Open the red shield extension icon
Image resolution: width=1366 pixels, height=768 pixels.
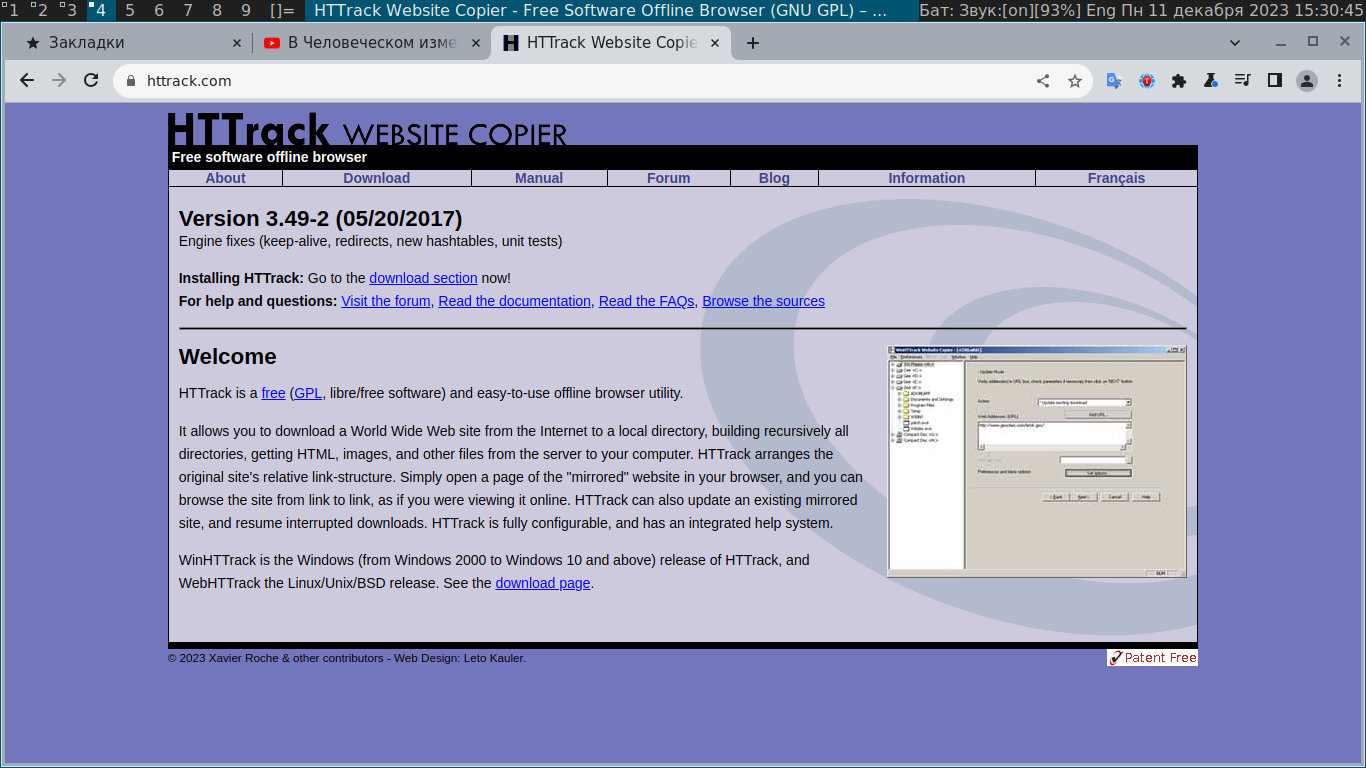1147,81
